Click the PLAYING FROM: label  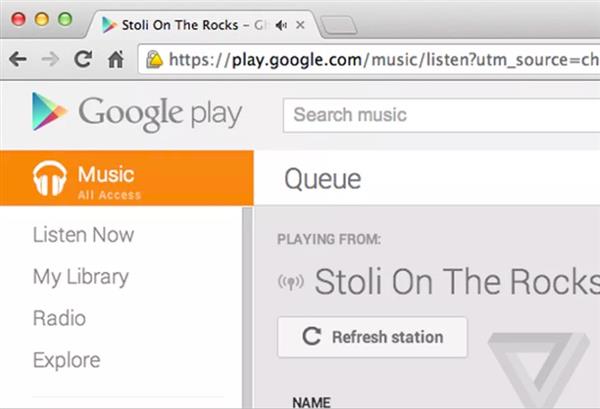[329, 240]
